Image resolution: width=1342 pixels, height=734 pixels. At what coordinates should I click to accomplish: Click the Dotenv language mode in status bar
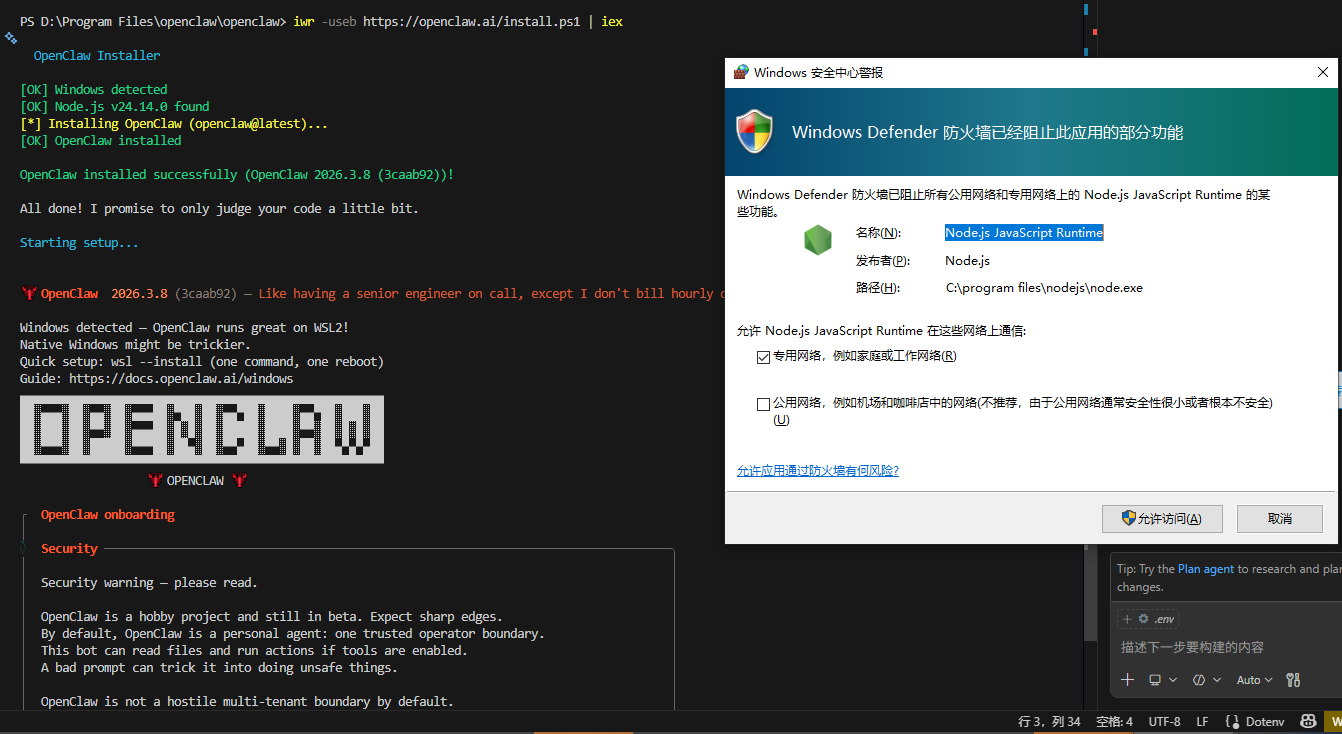pyautogui.click(x=1265, y=722)
